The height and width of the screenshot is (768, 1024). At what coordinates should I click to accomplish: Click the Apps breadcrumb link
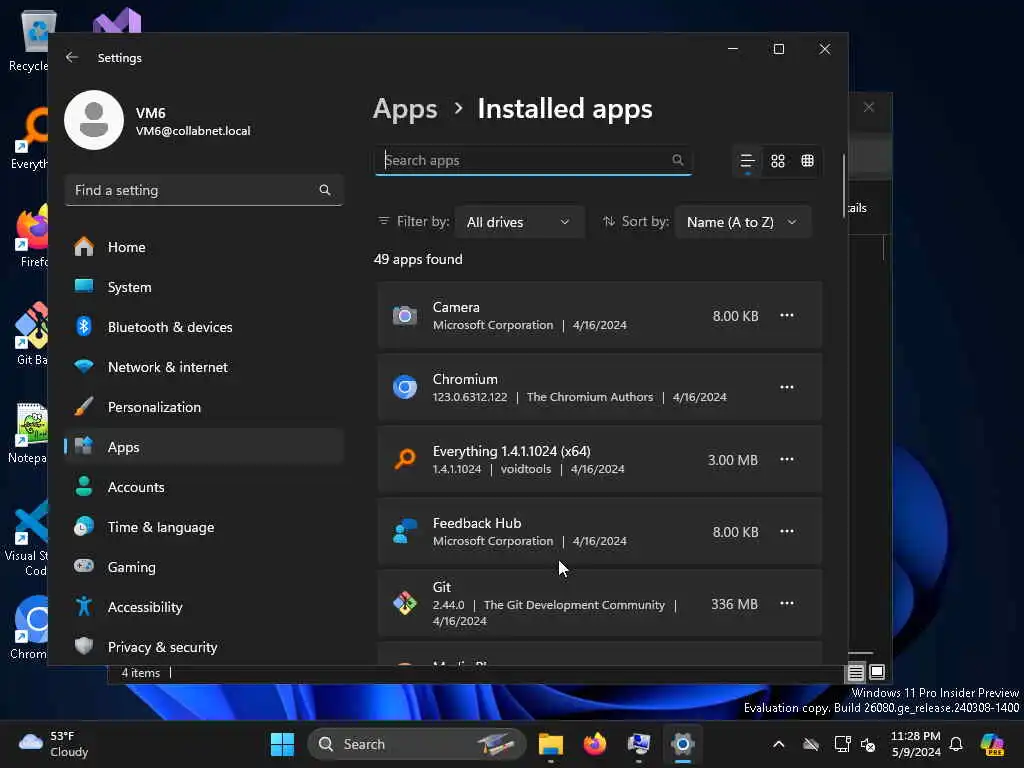tap(405, 109)
